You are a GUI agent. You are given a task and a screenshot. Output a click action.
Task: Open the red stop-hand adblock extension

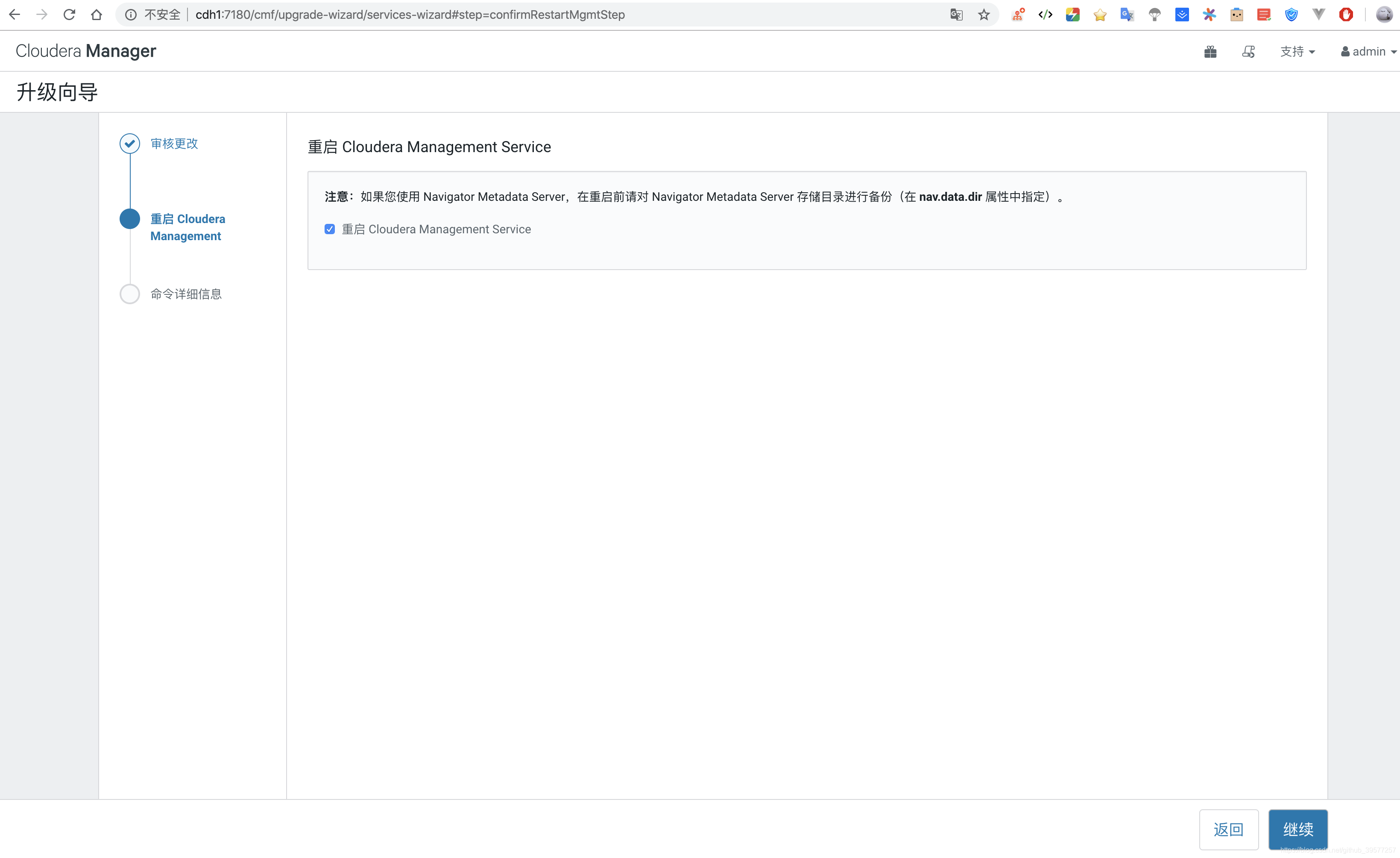click(1346, 15)
